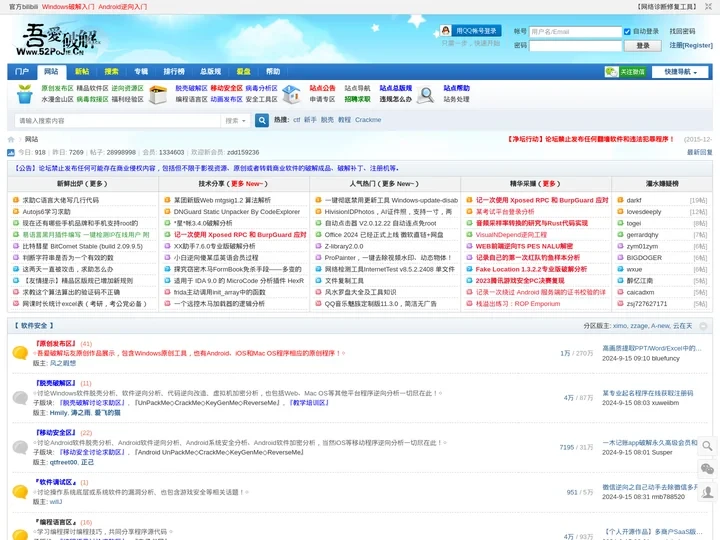The height and width of the screenshot is (540, 720).
Task: Click the WeChat 关注微信 icon
Action: (625, 72)
